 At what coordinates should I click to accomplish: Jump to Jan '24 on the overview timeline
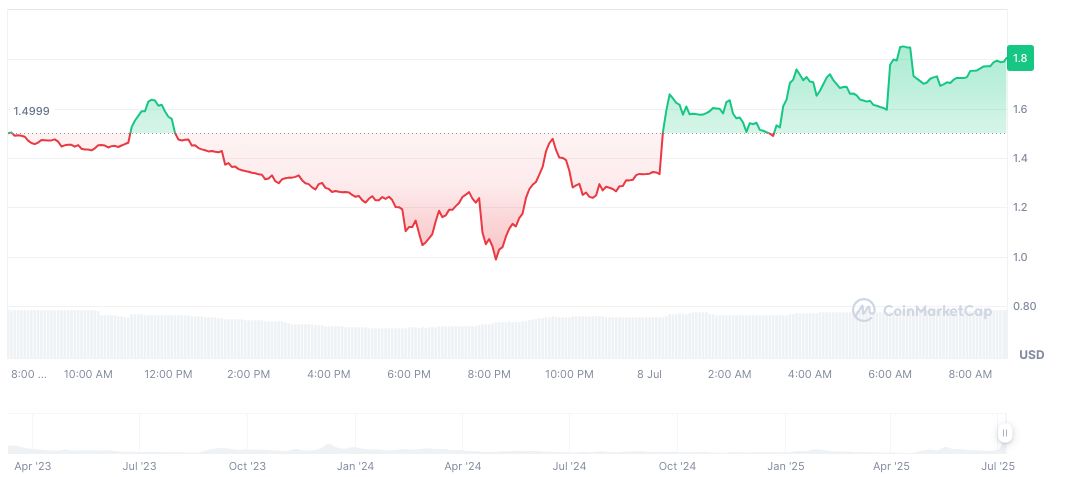pyautogui.click(x=355, y=466)
